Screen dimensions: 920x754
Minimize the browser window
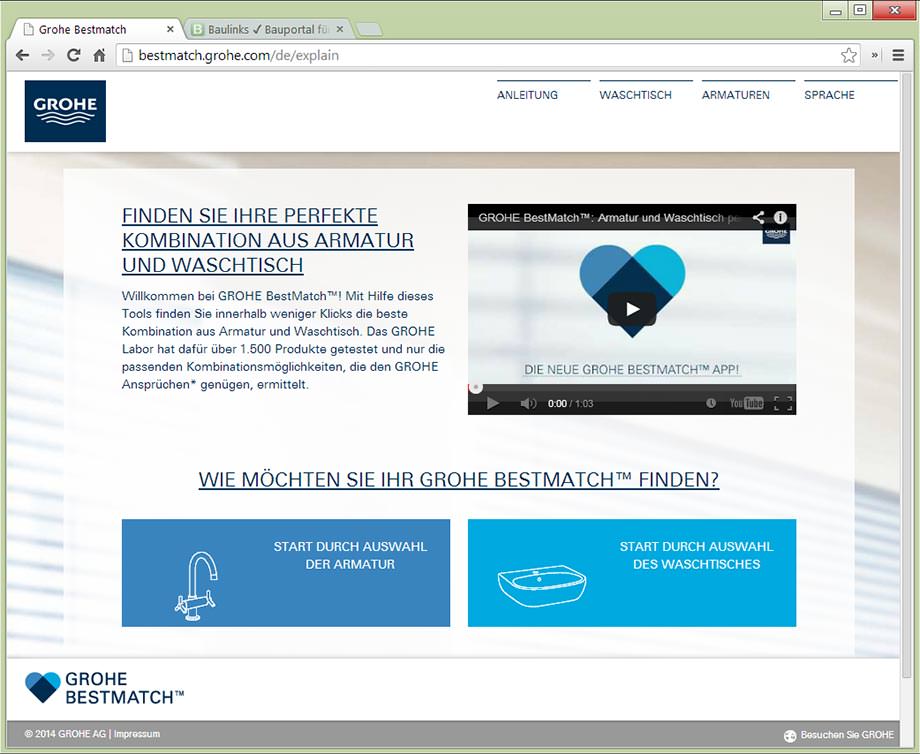pos(836,11)
